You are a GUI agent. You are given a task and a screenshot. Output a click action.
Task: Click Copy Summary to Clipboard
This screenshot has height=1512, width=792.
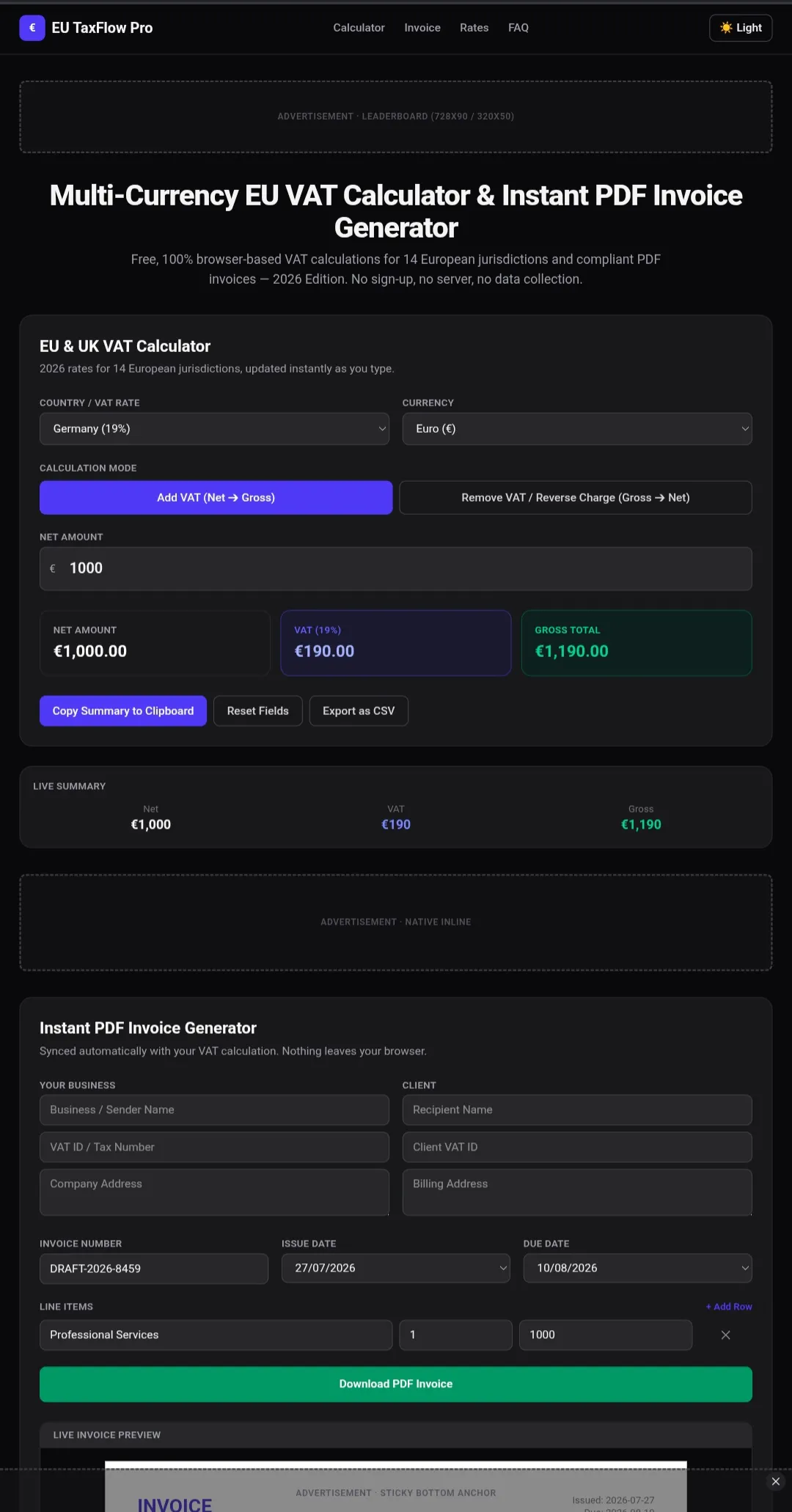point(123,711)
